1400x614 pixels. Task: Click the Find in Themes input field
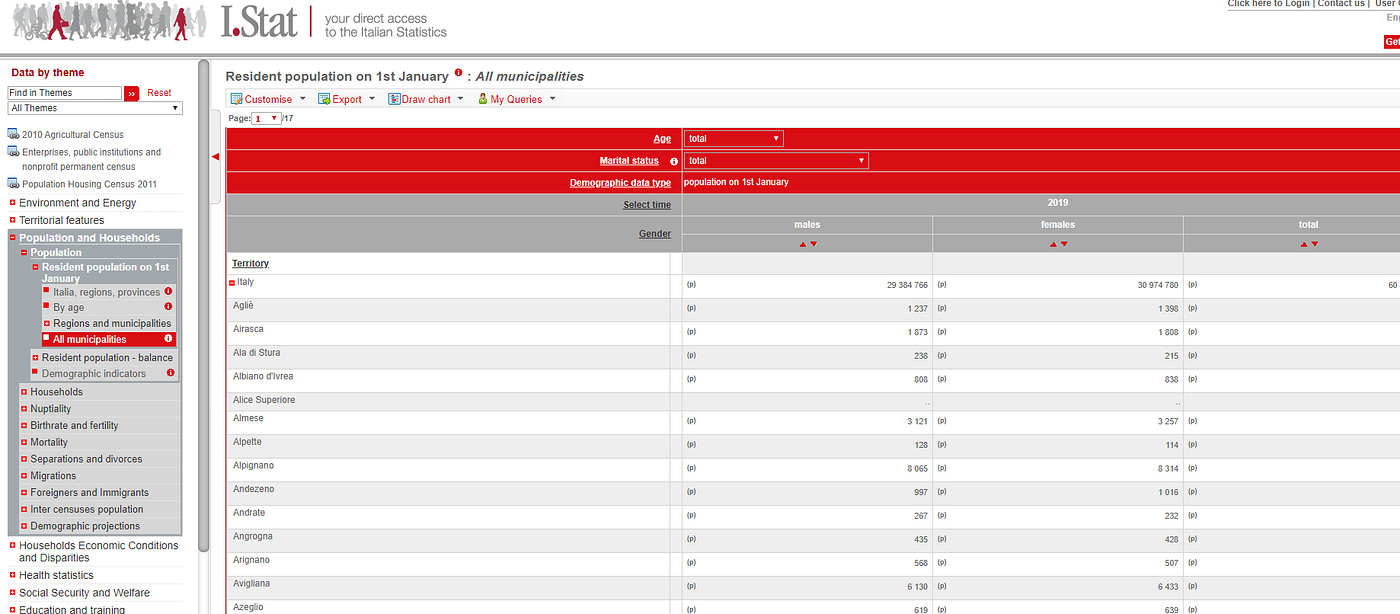[x=64, y=93]
